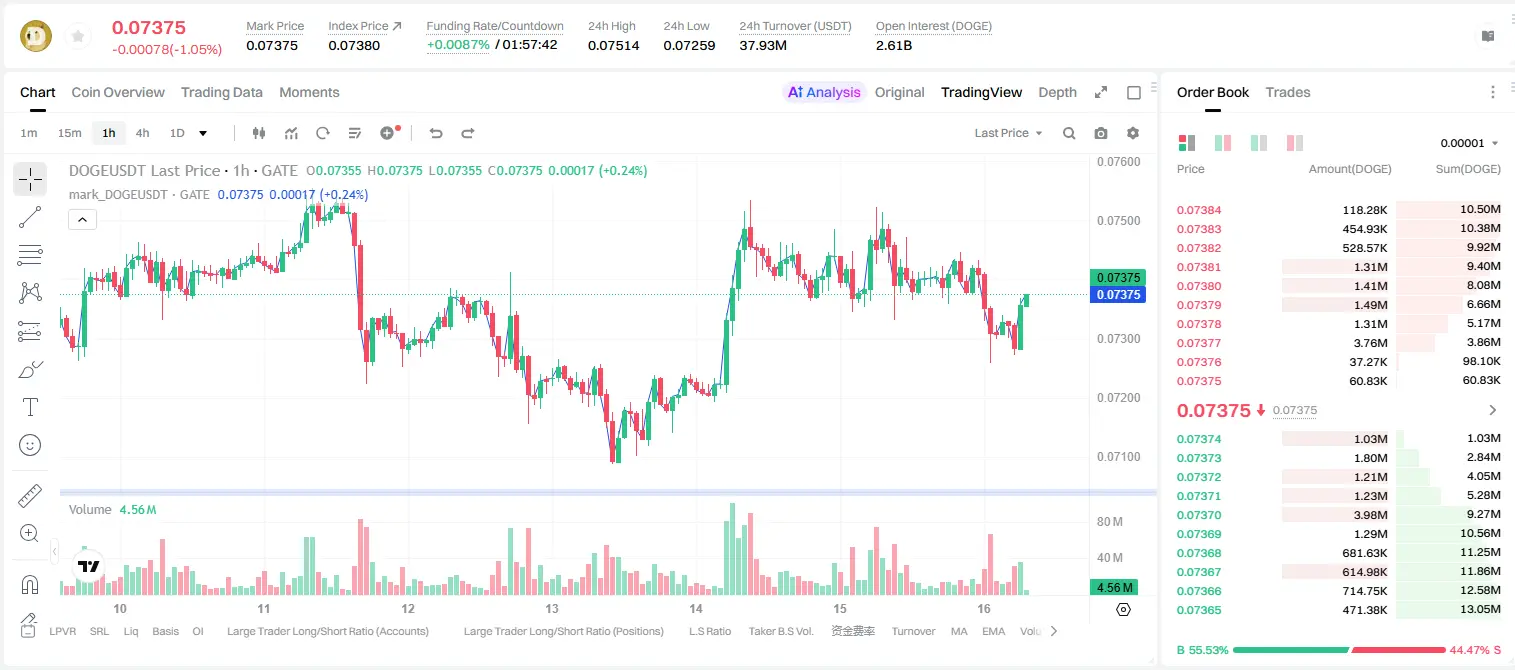
Task: Show only sell orders in order book
Action: (x=1295, y=143)
